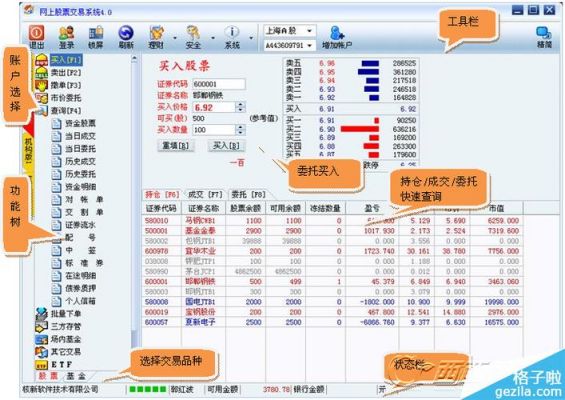
Task: Click the 买入 submit buy button
Action: tap(226, 146)
